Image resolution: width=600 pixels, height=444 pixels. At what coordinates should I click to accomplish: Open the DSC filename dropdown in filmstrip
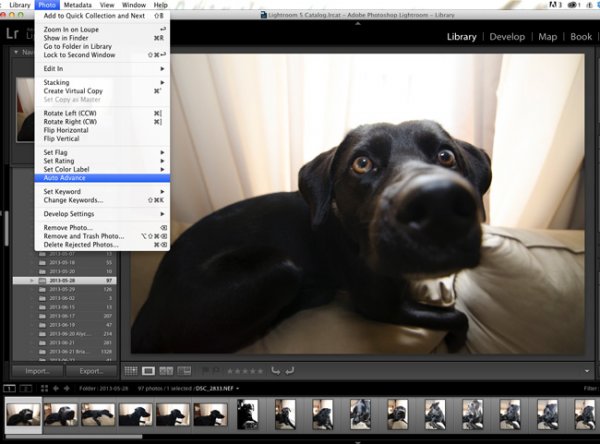(x=217, y=388)
